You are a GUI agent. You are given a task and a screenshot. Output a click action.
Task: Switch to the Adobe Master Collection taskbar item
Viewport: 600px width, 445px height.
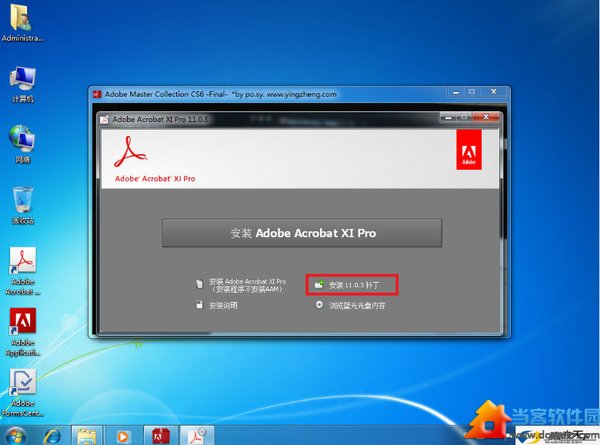161,436
